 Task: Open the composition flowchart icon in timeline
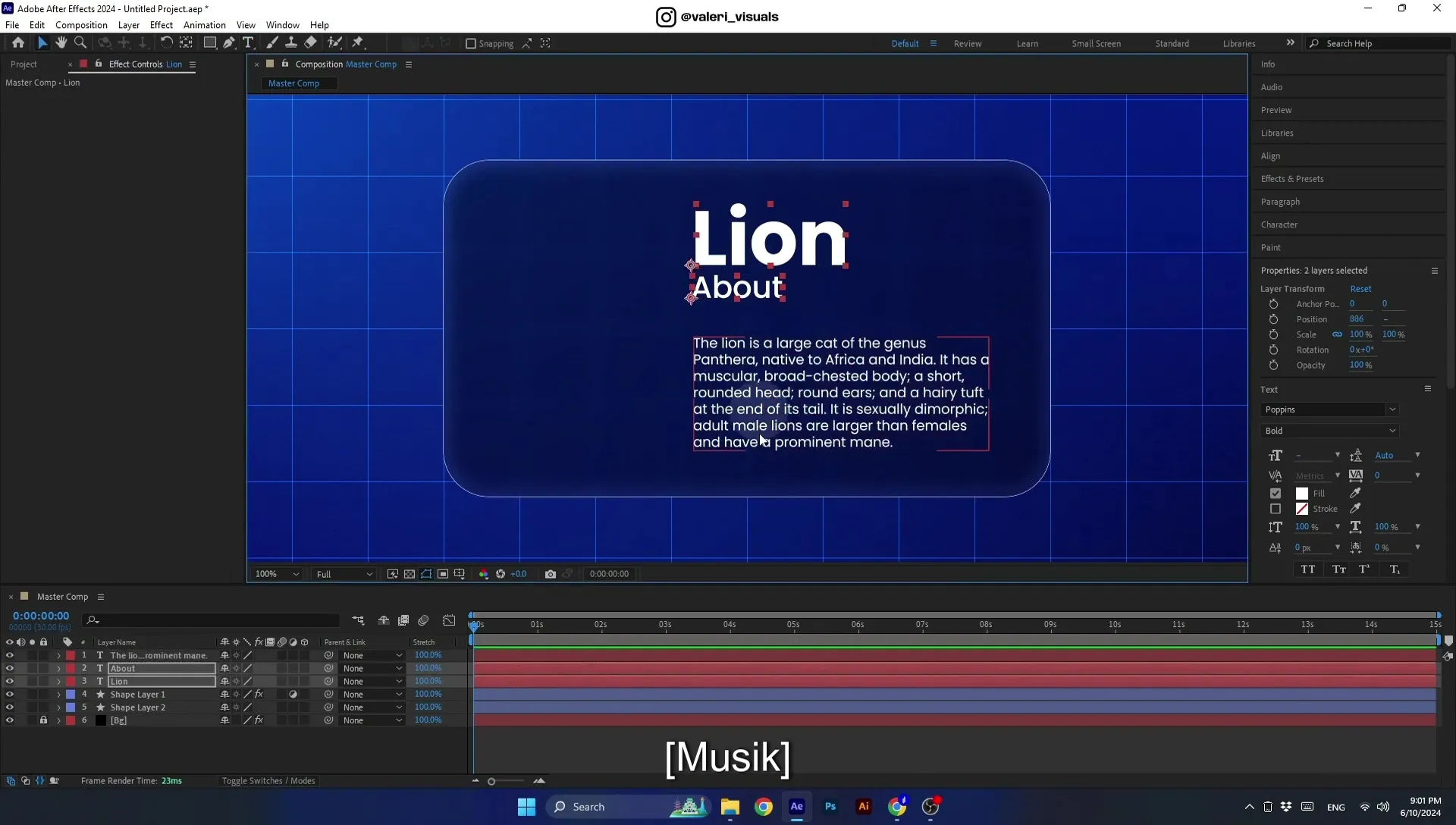pyautogui.click(x=358, y=620)
